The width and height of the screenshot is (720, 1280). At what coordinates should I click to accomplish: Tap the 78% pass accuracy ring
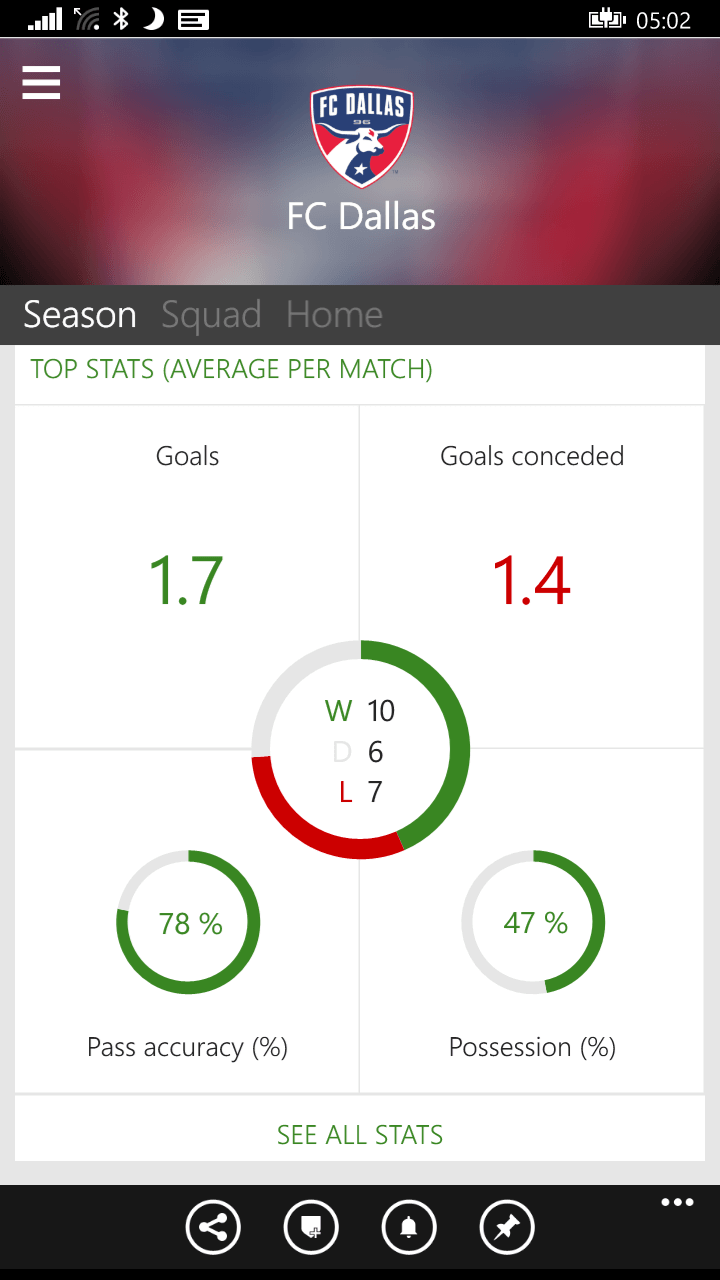point(188,922)
